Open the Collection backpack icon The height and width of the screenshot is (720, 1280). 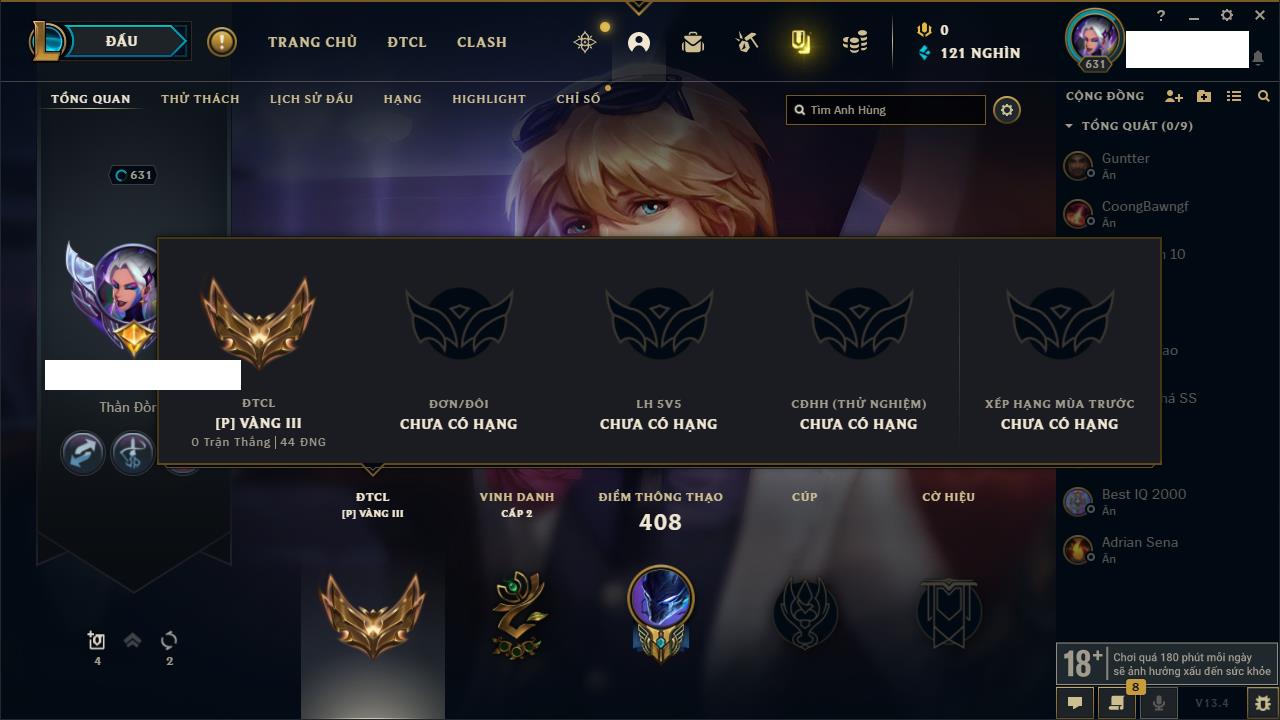(x=693, y=42)
